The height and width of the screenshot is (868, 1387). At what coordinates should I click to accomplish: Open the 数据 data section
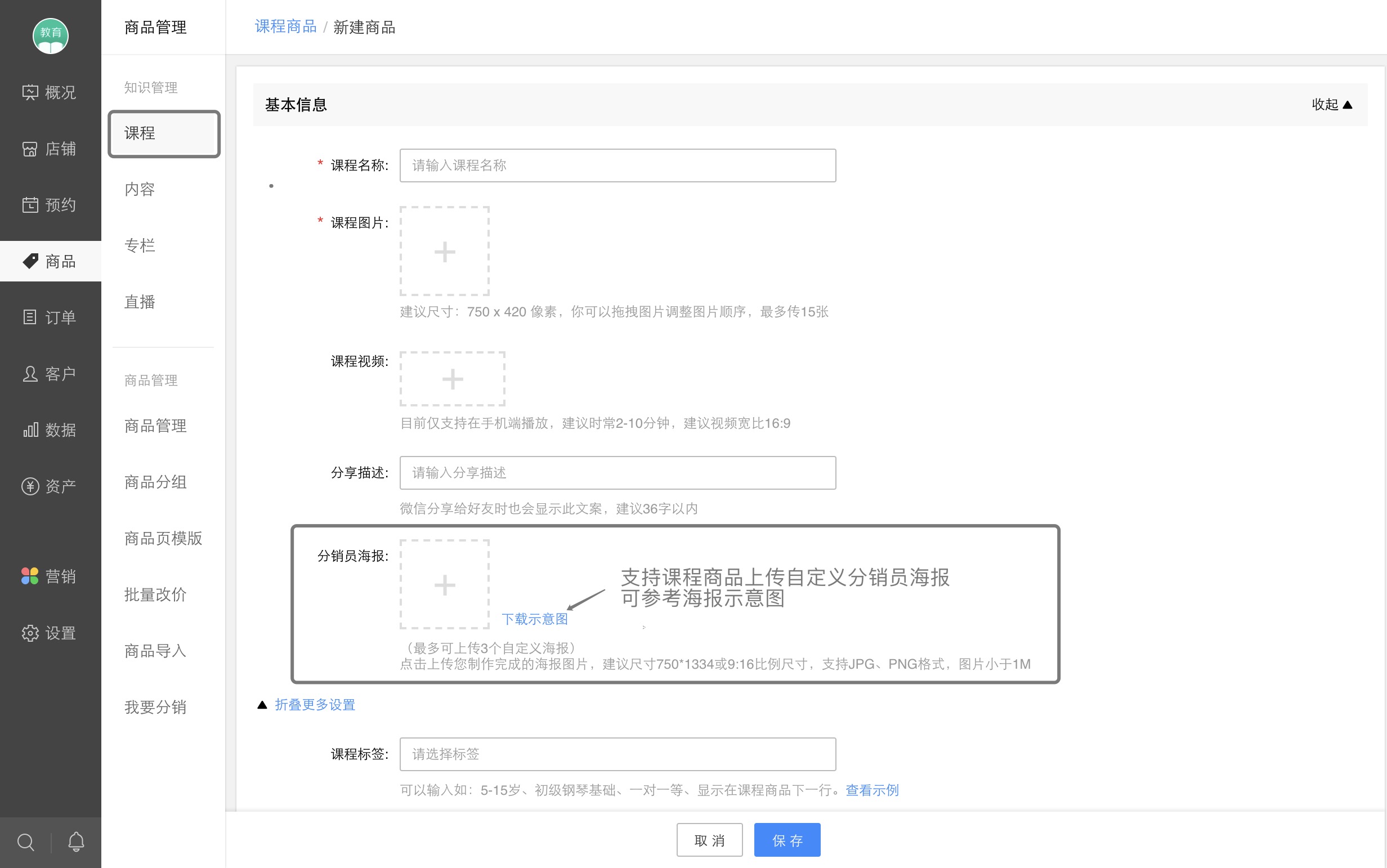50,430
